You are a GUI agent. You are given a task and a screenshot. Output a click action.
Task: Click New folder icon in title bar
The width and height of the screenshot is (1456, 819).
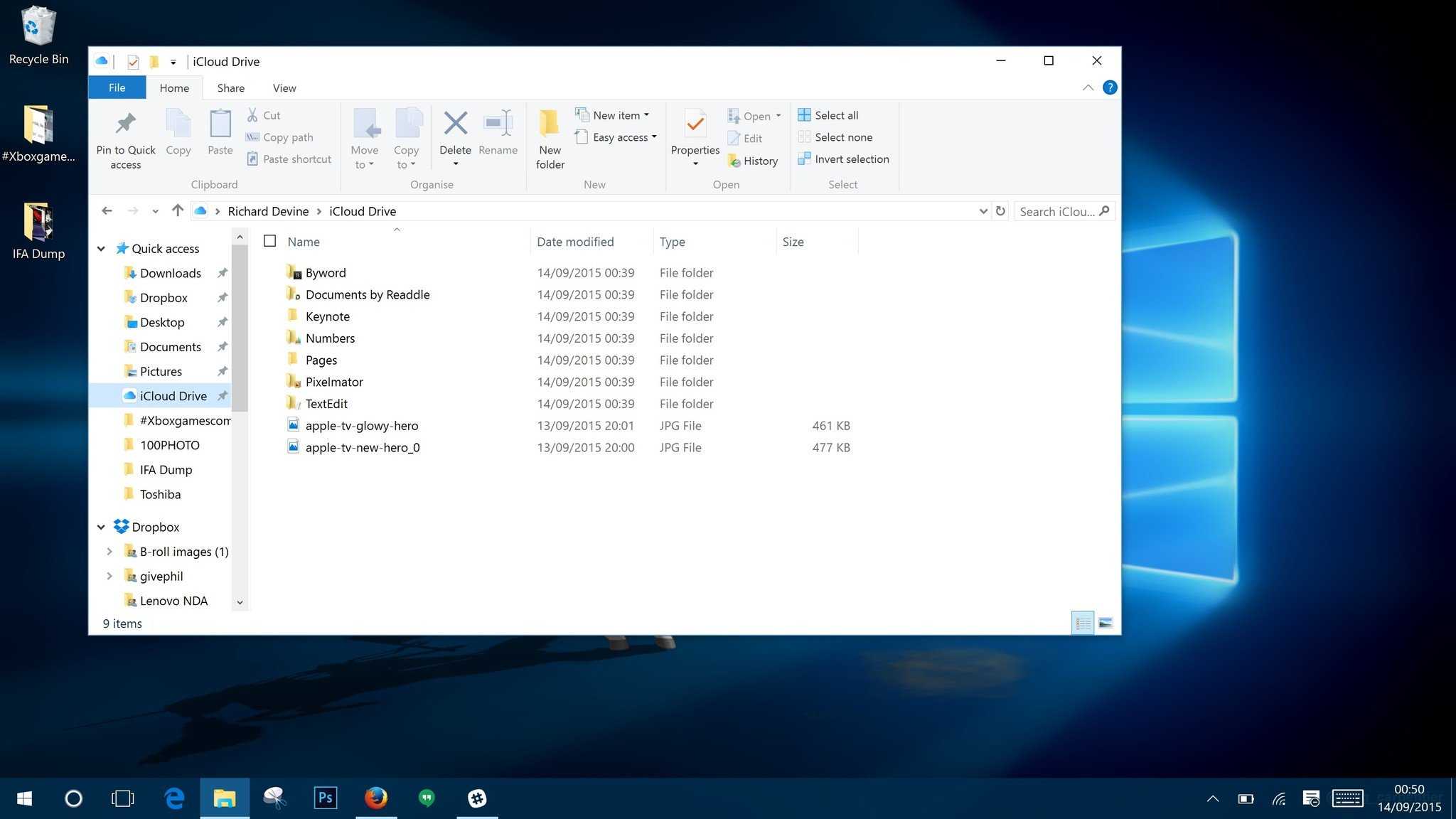pyautogui.click(x=154, y=62)
